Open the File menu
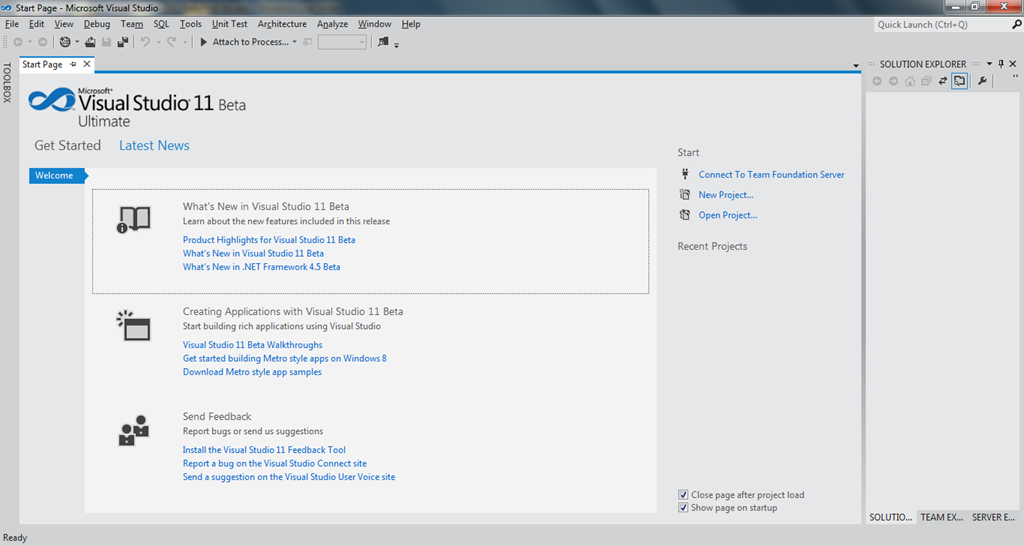The image size is (1024, 546). pos(12,24)
